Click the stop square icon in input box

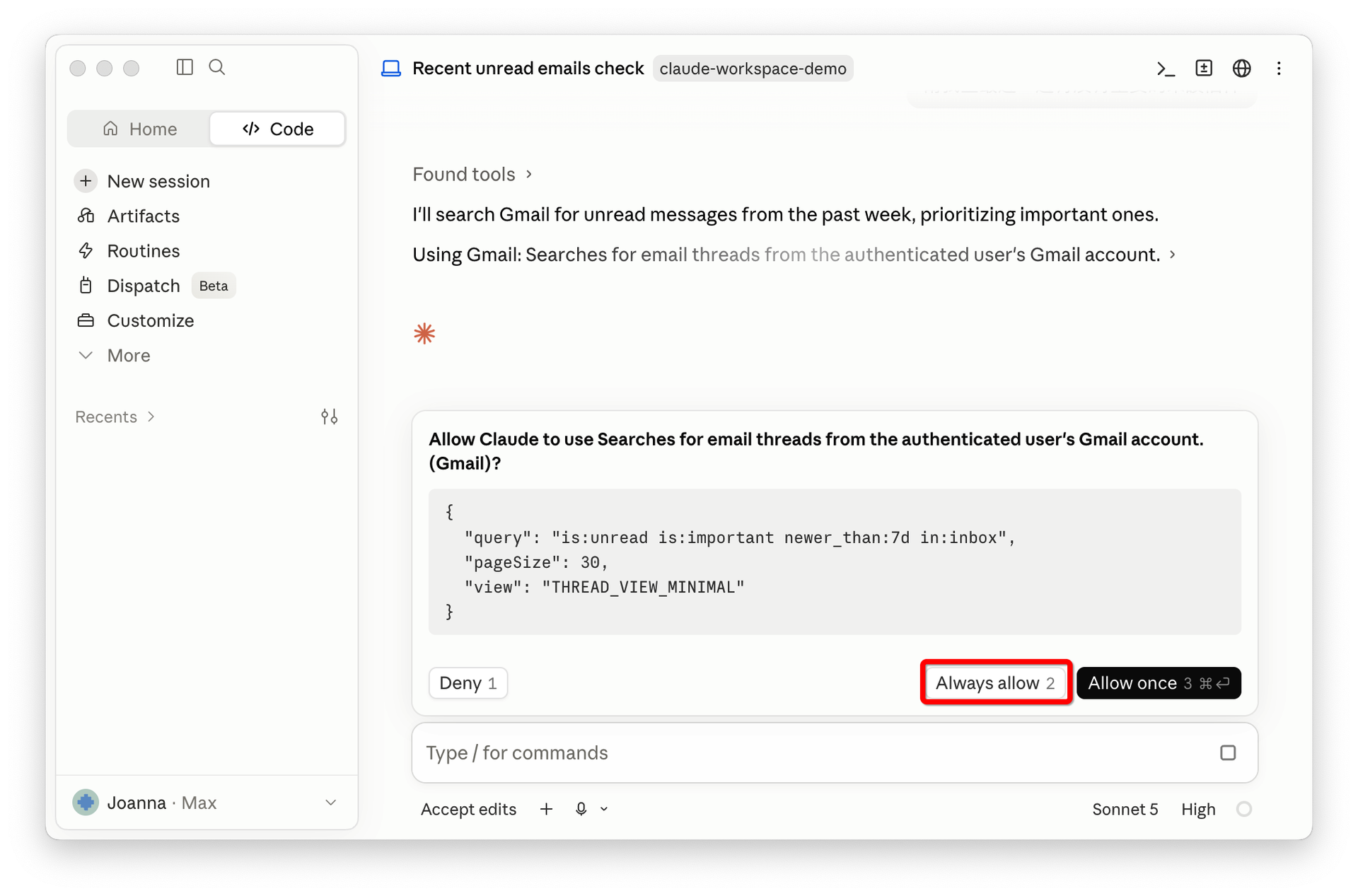tap(1228, 753)
